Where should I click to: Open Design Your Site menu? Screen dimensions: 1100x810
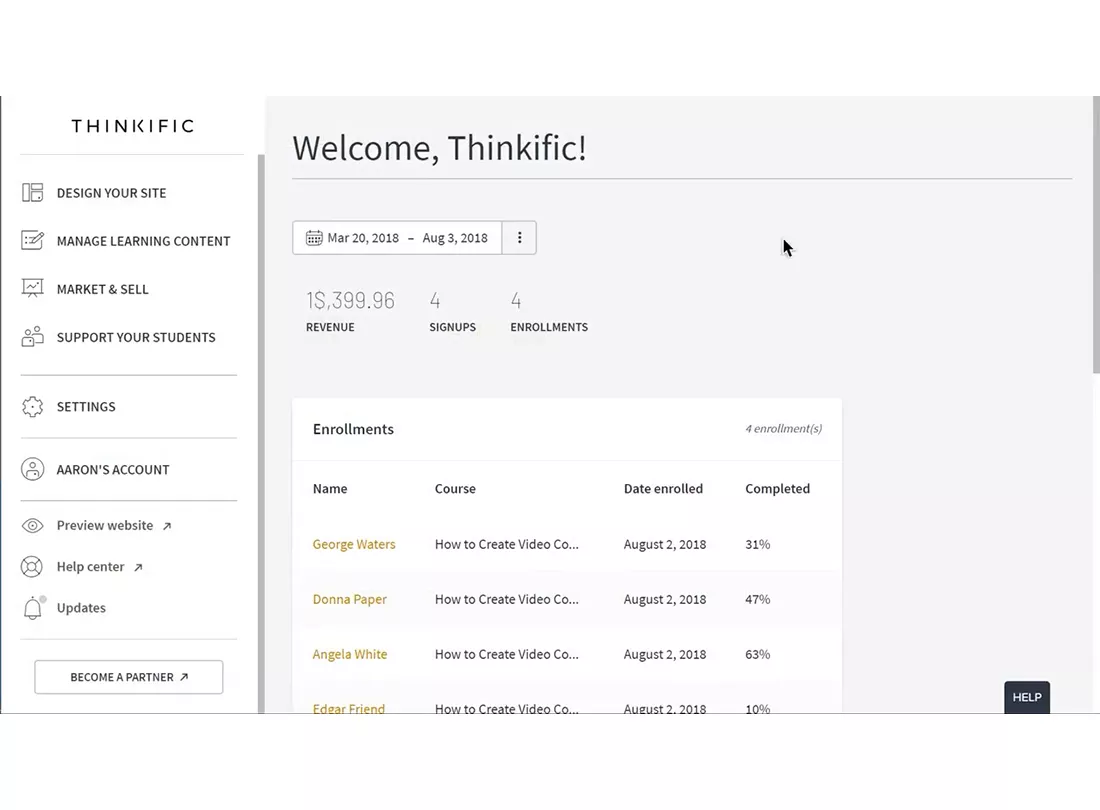click(x=112, y=193)
